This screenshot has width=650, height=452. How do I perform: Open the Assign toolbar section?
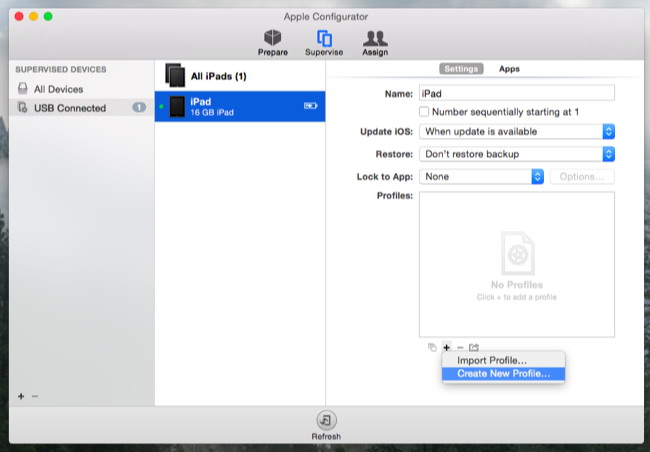point(375,42)
